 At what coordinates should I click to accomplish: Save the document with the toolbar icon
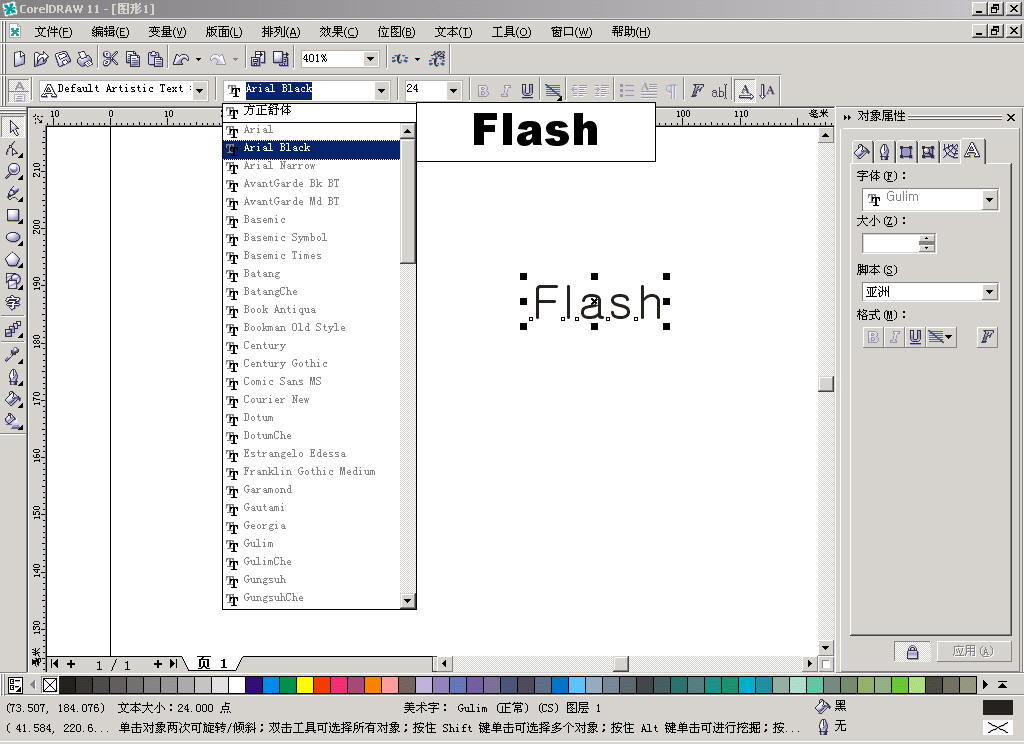pyautogui.click(x=63, y=59)
